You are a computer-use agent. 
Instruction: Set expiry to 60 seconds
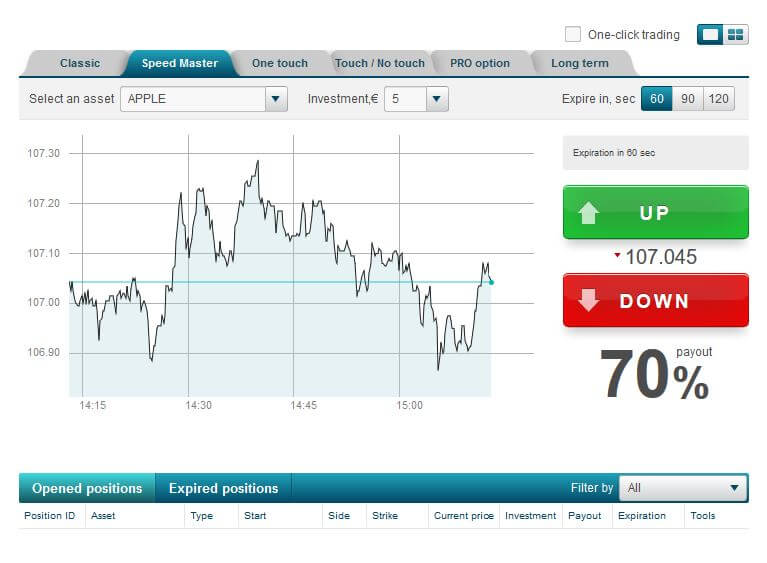(x=656, y=99)
